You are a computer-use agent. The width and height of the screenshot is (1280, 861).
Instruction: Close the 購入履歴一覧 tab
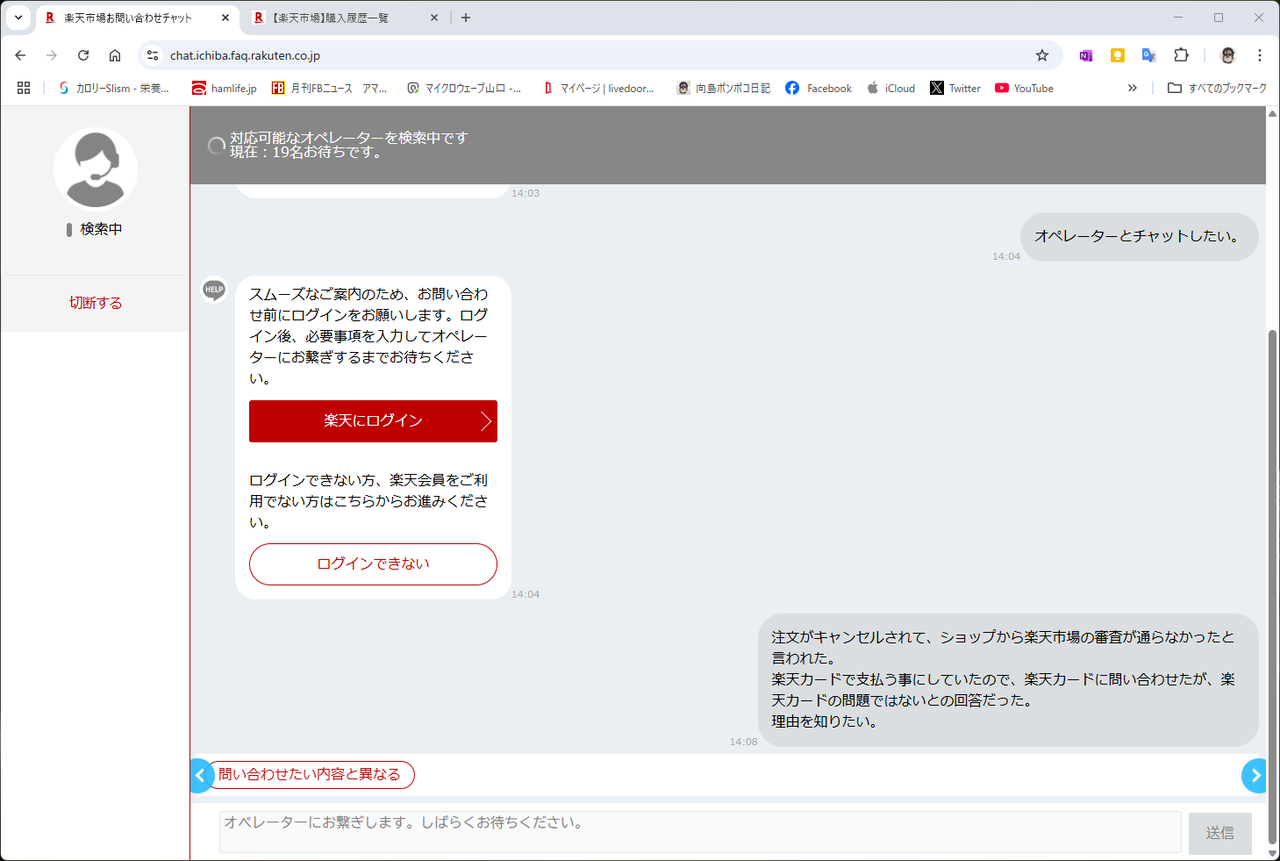tap(434, 18)
